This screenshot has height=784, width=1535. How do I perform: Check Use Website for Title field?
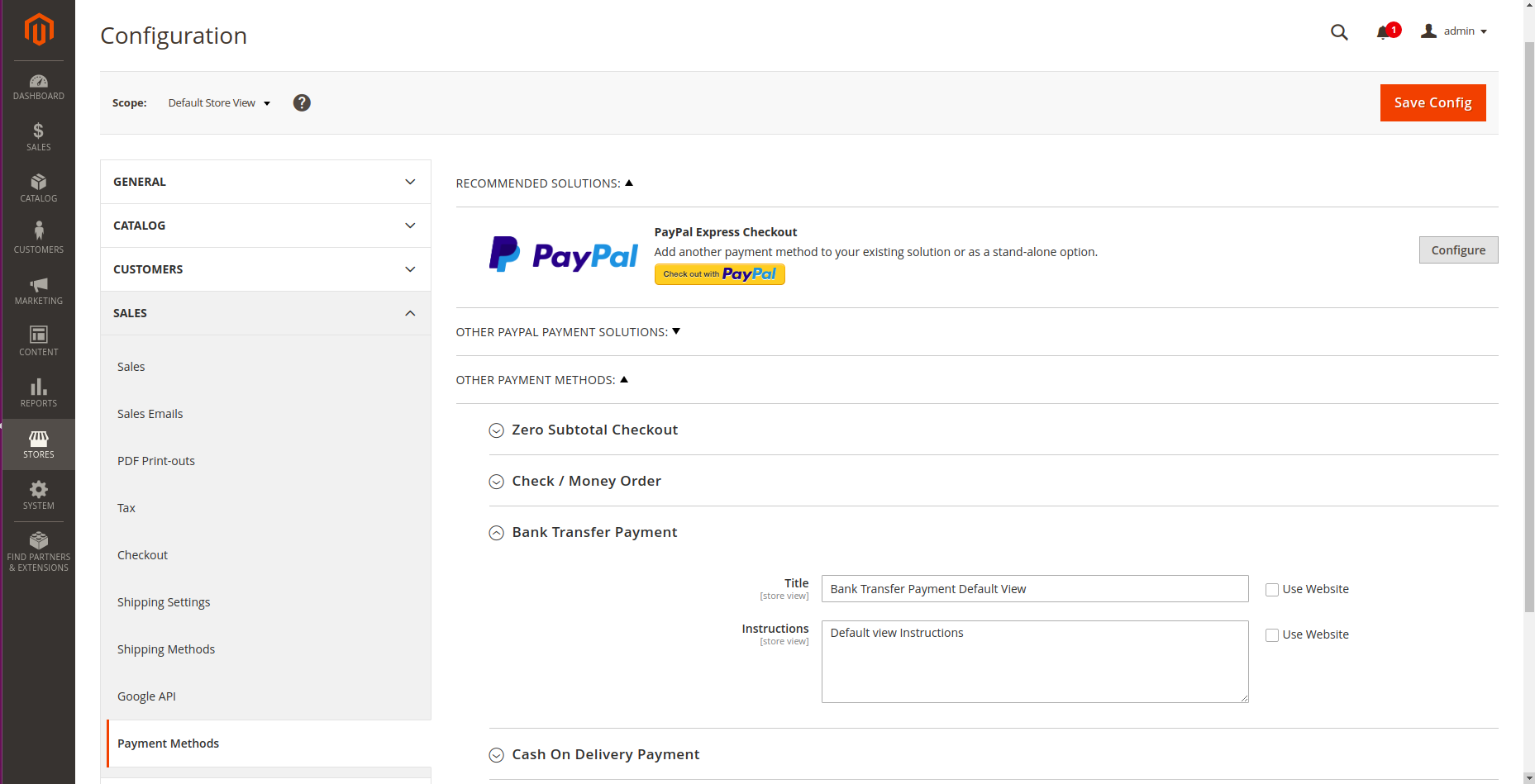click(1272, 590)
